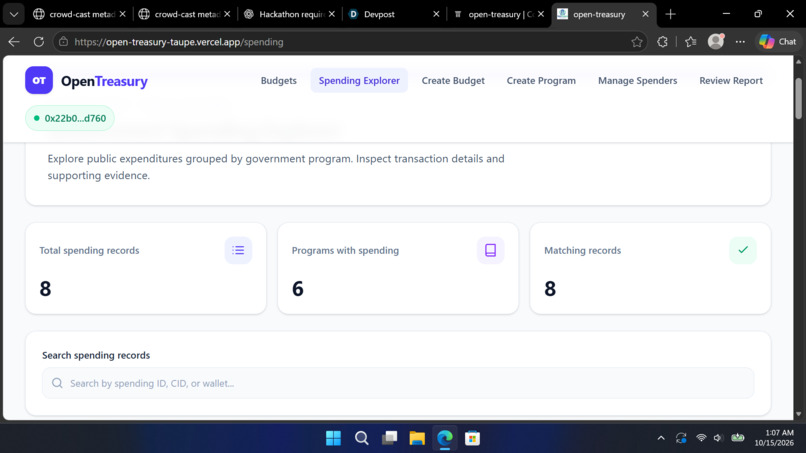Open the Windows Start menu
The image size is (806, 453).
point(333,438)
